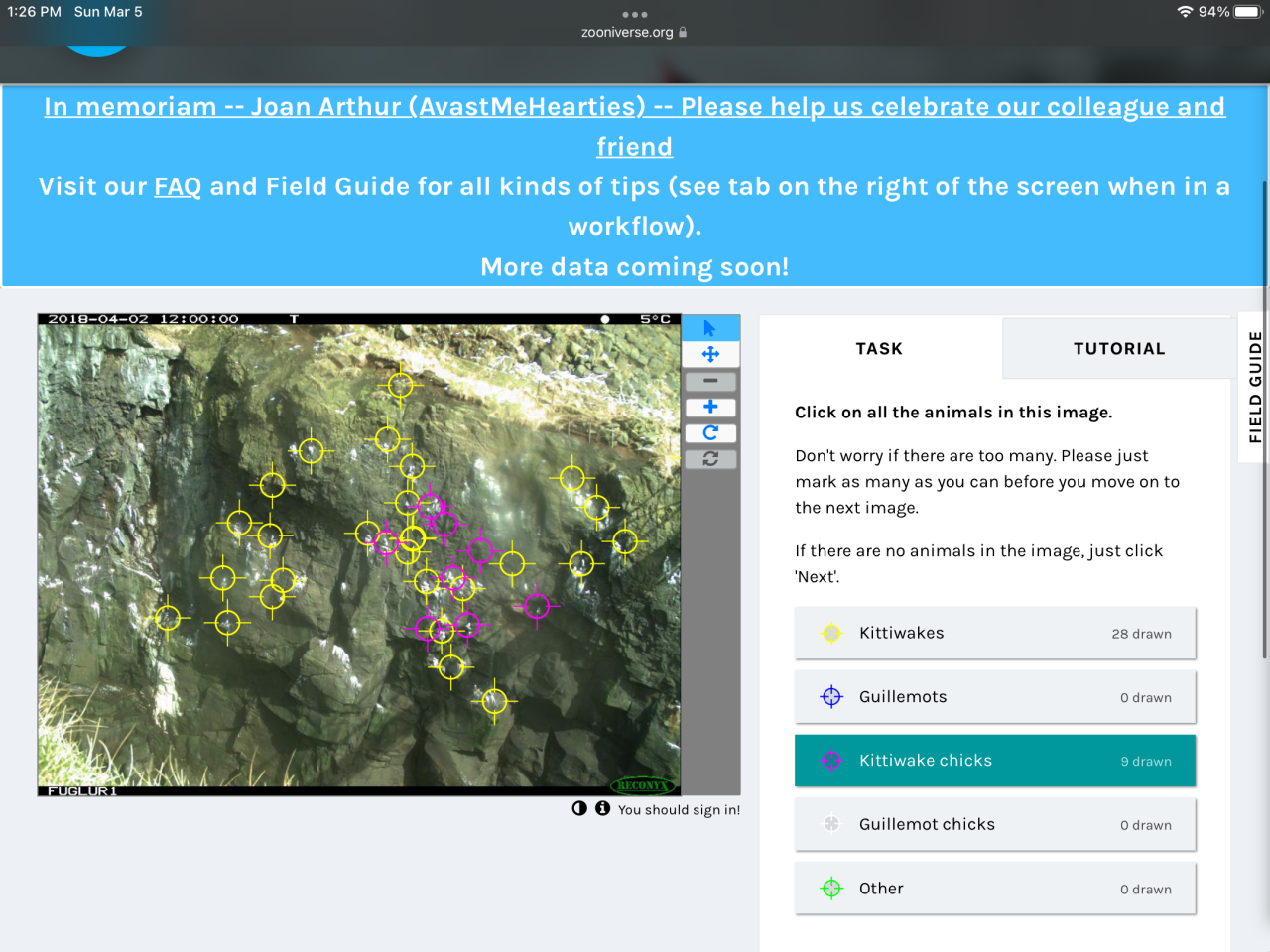Click the '9 drawn' count
1270x952 pixels.
[x=1146, y=762]
